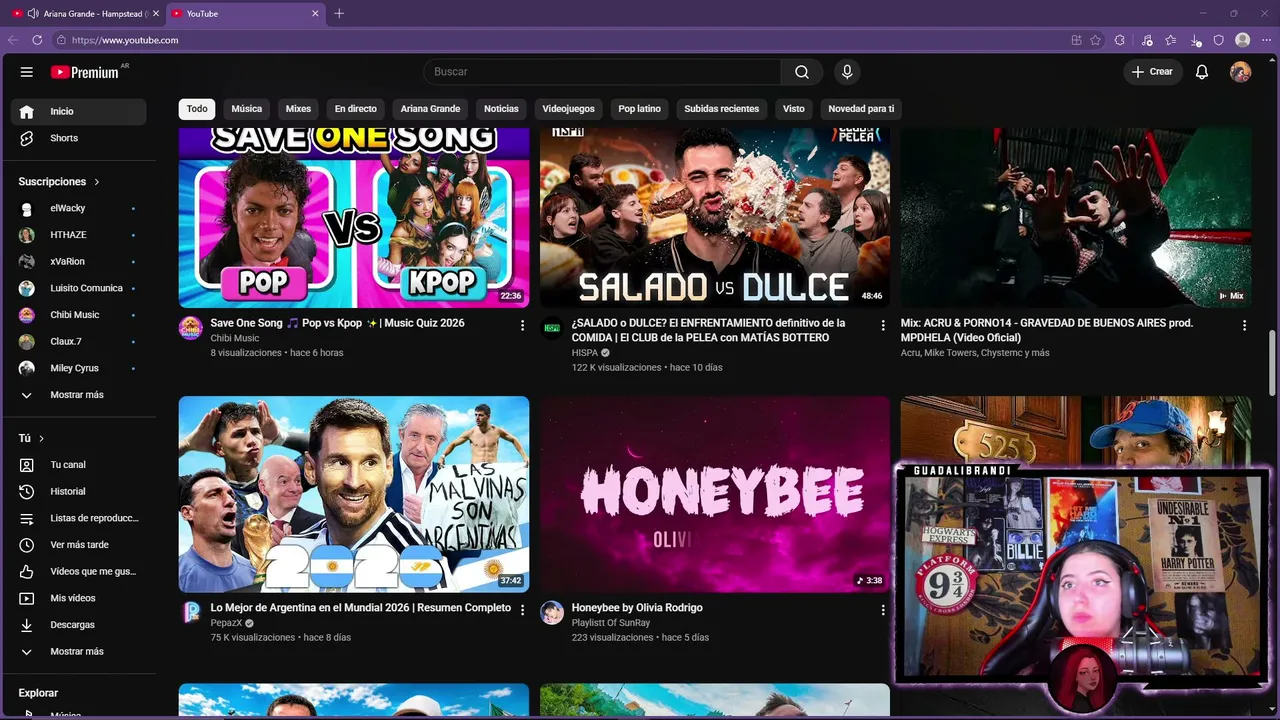The width and height of the screenshot is (1280, 720).
Task: Open the browser extensions icon
Action: [x=1120, y=40]
